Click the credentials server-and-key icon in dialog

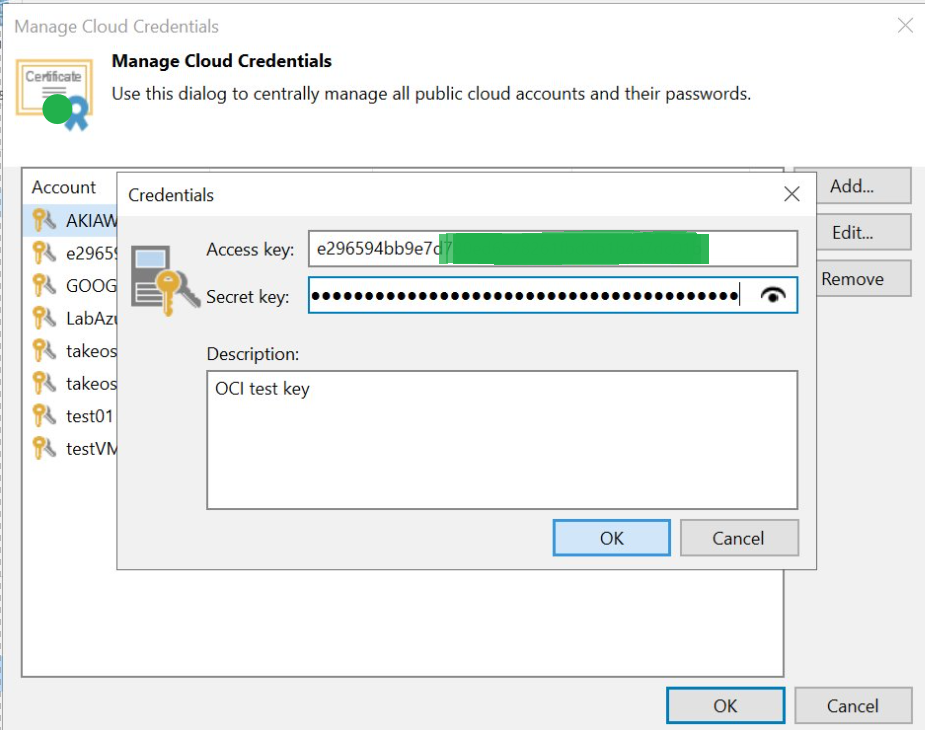[165, 279]
